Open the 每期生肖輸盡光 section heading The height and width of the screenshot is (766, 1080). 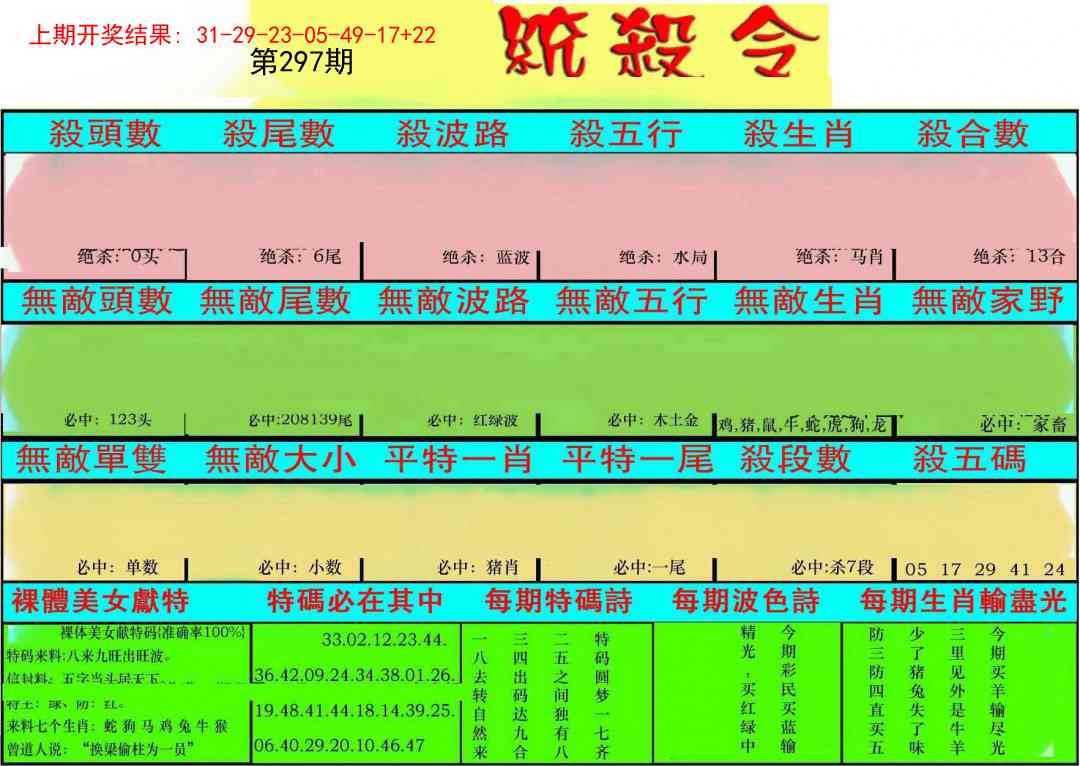(x=962, y=601)
